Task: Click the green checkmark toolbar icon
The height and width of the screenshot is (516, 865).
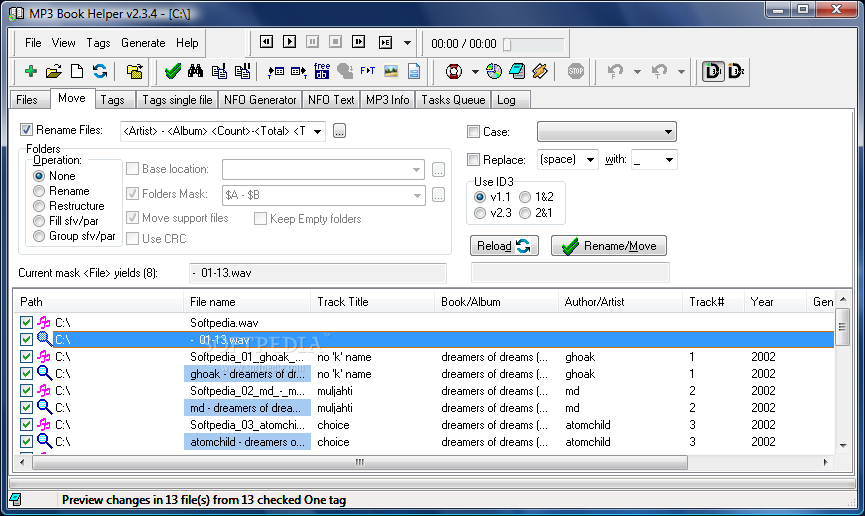Action: (x=173, y=71)
